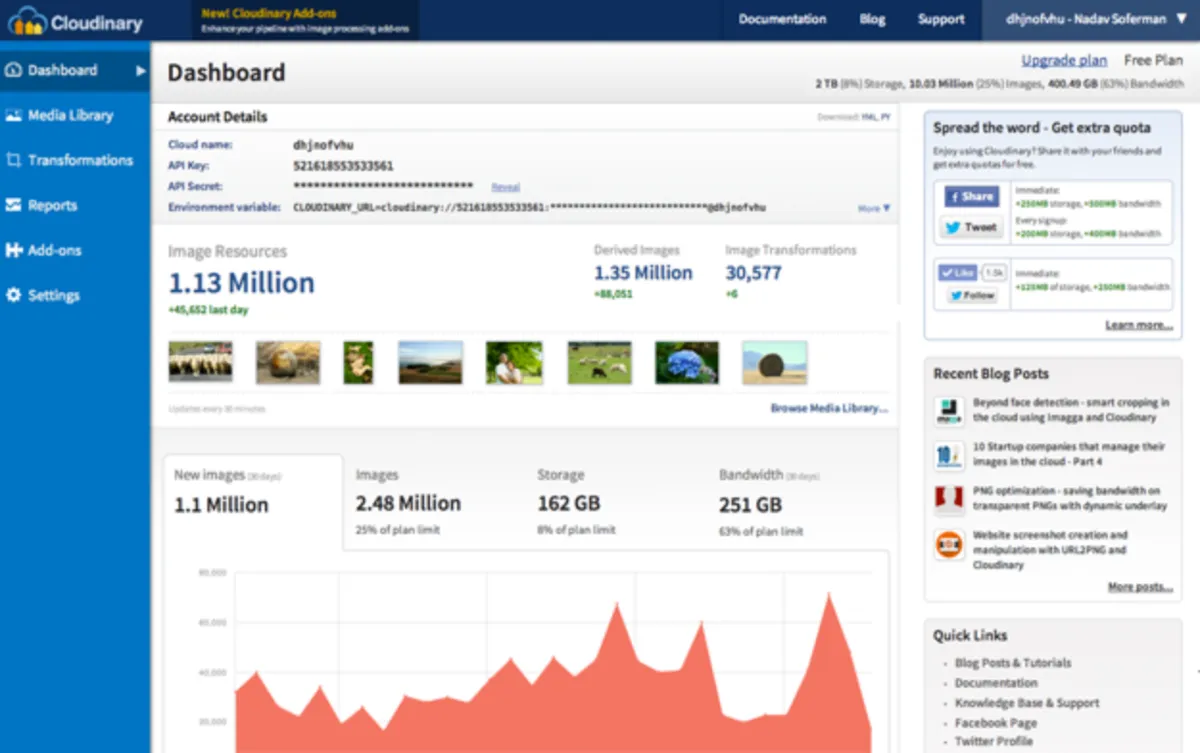Open the sheep flock thumbnail
This screenshot has width=1200, height=753.
[200, 362]
